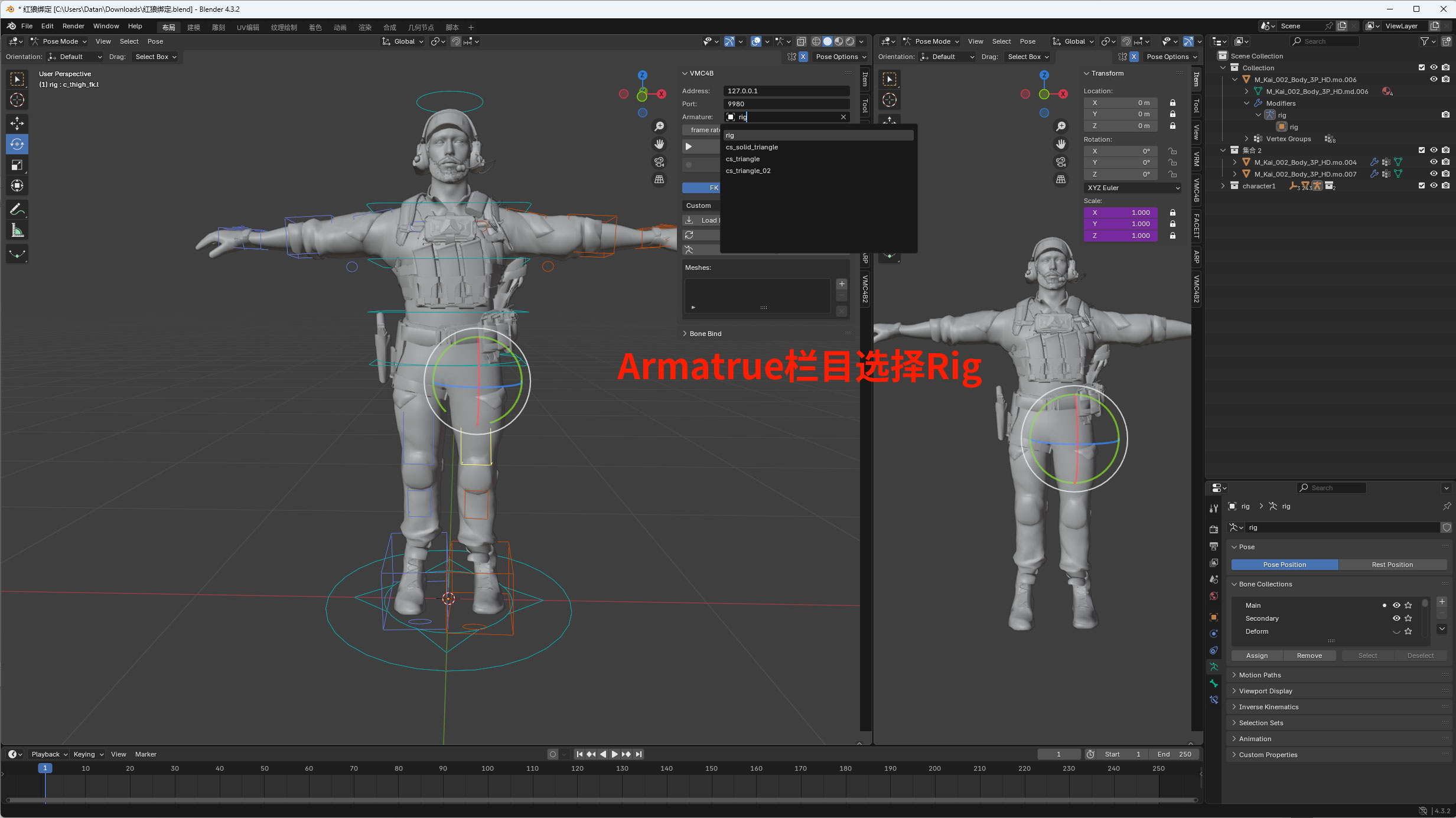Open XYZ Euler rotation mode dropdown
Viewport: 1456px width, 818px height.
click(1132, 188)
